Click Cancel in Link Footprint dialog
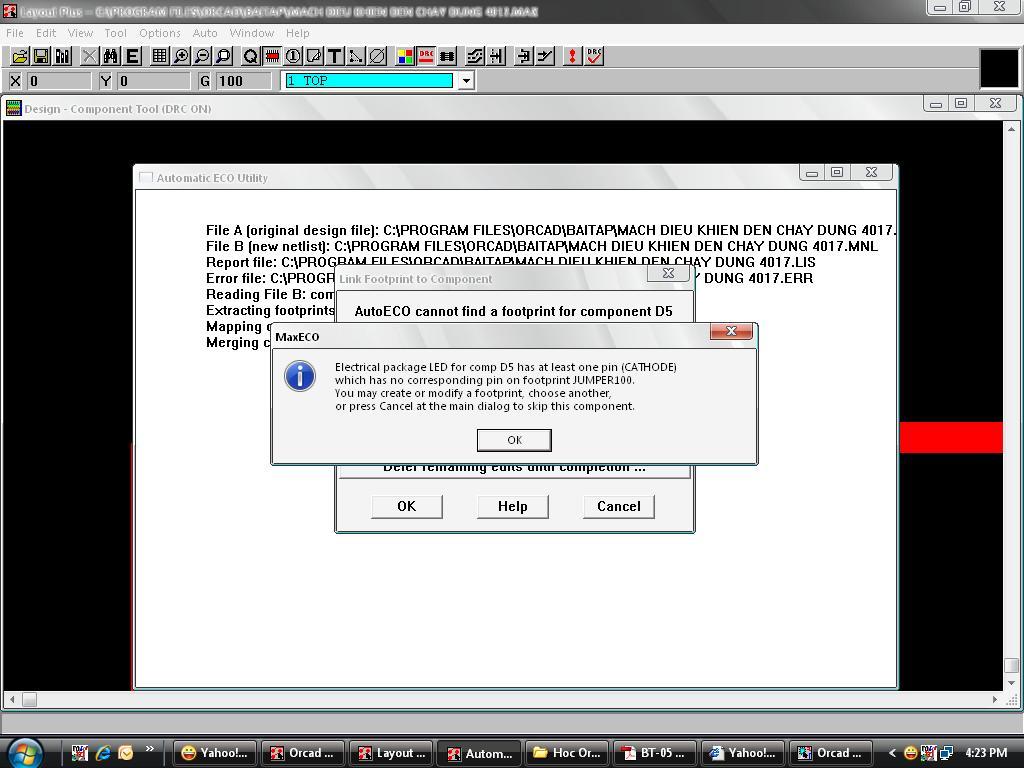Screen dimensions: 1024x768 coord(618,506)
